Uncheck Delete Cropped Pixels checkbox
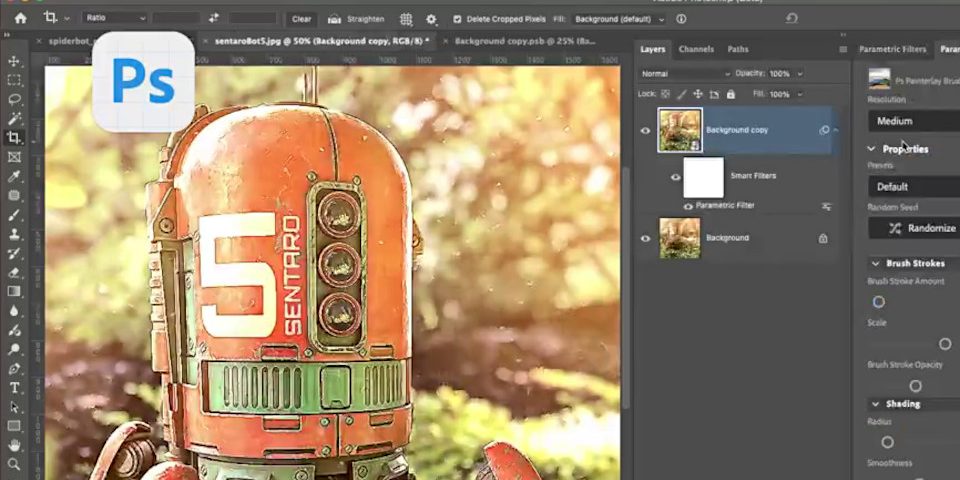The width and height of the screenshot is (960, 480). [x=457, y=19]
